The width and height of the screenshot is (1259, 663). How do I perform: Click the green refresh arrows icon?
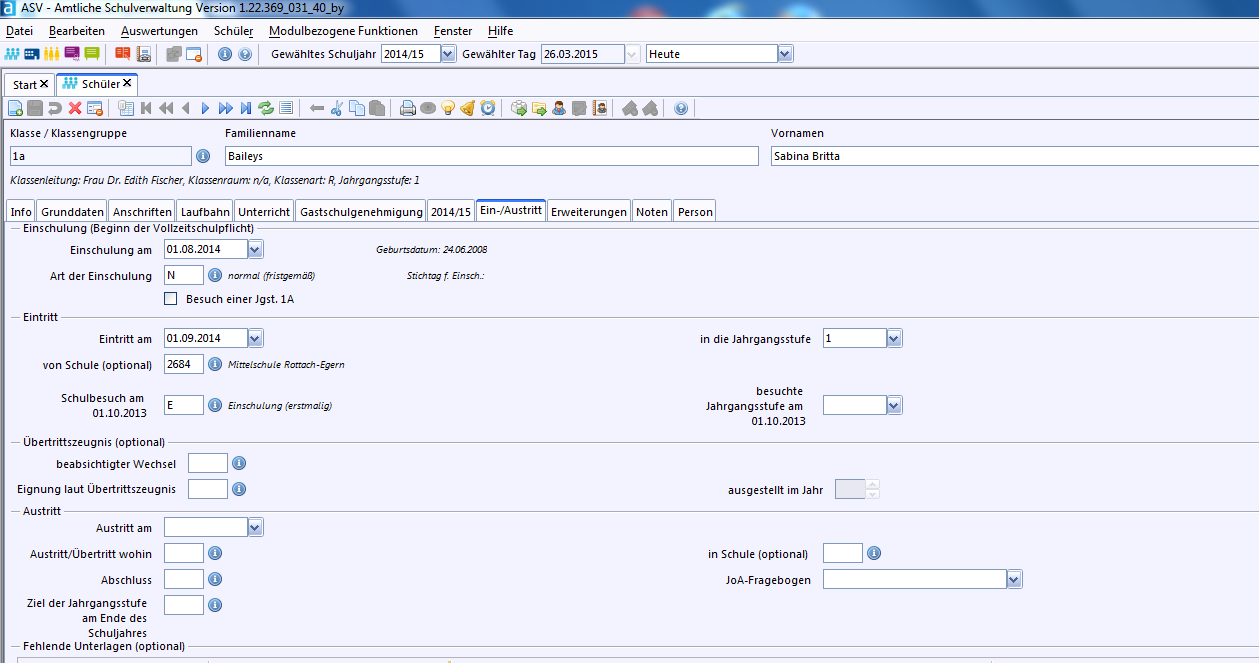[x=266, y=108]
